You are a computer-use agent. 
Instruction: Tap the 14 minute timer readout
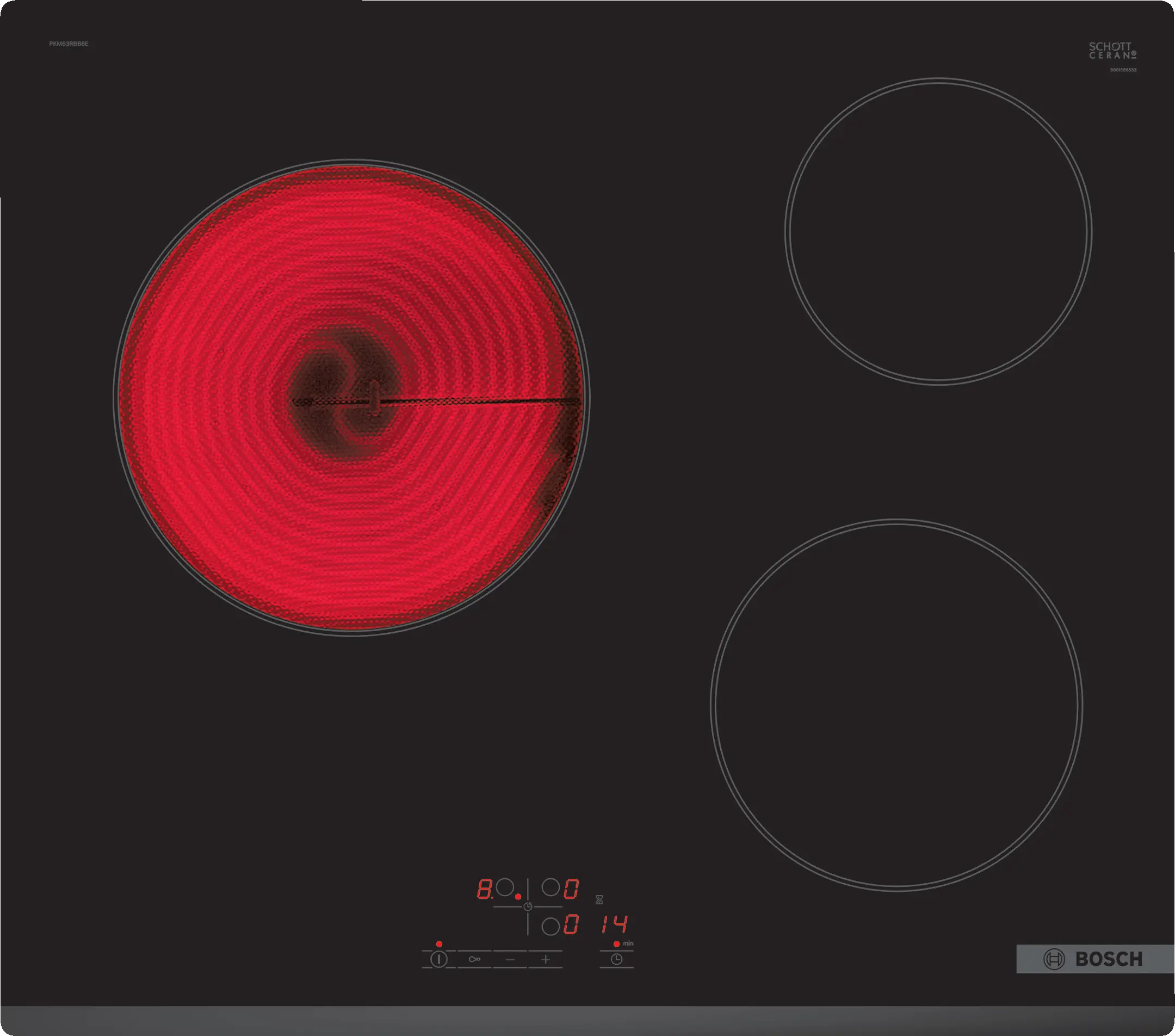615,924
